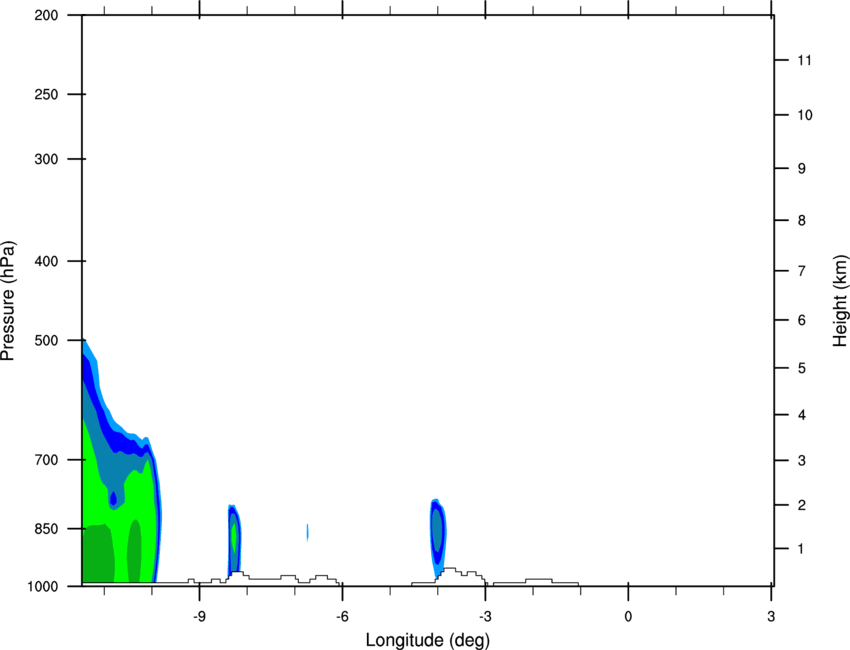Screen dimensions: 850x650
Task: Click the Height (km) axis title
Action: [840, 300]
